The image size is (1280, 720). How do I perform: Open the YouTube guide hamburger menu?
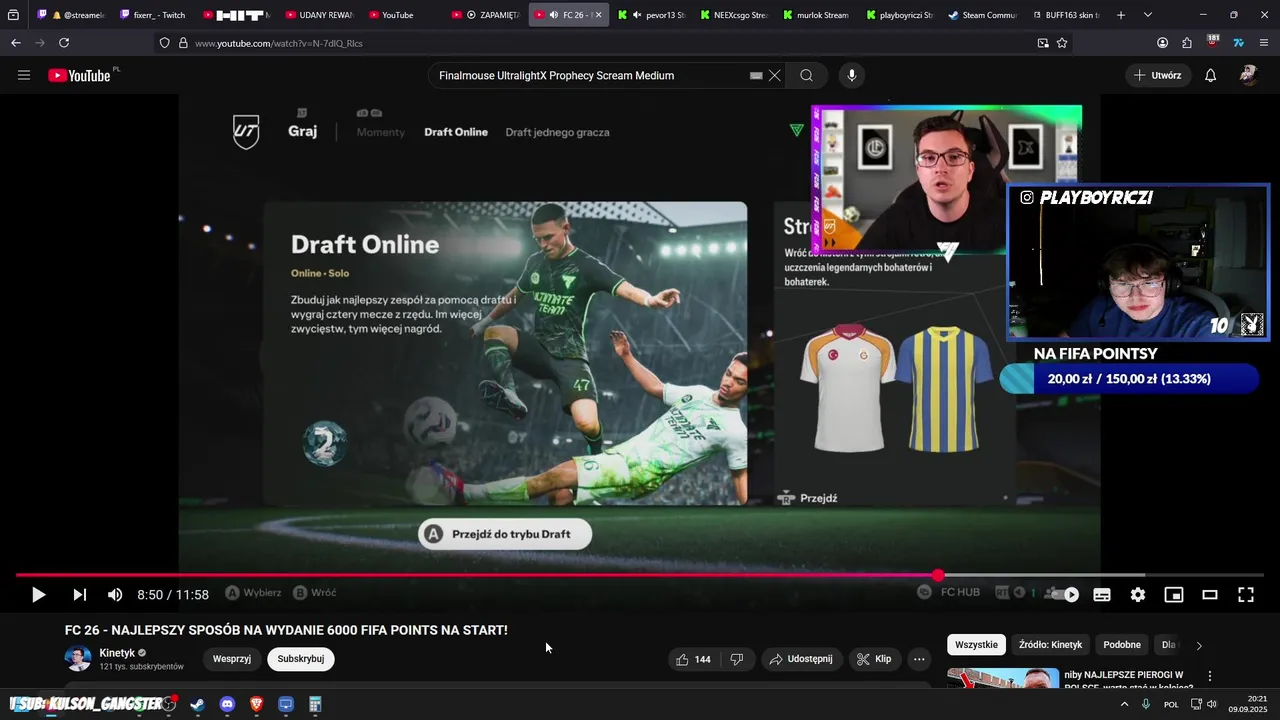[x=24, y=75]
